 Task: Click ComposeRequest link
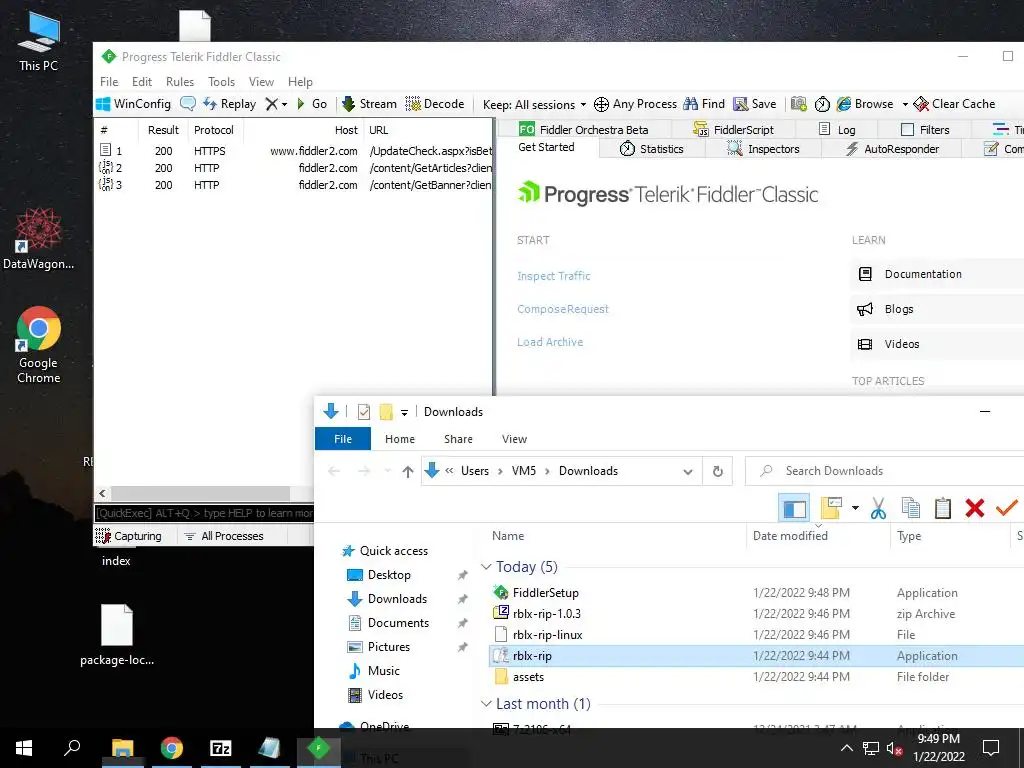tap(562, 309)
